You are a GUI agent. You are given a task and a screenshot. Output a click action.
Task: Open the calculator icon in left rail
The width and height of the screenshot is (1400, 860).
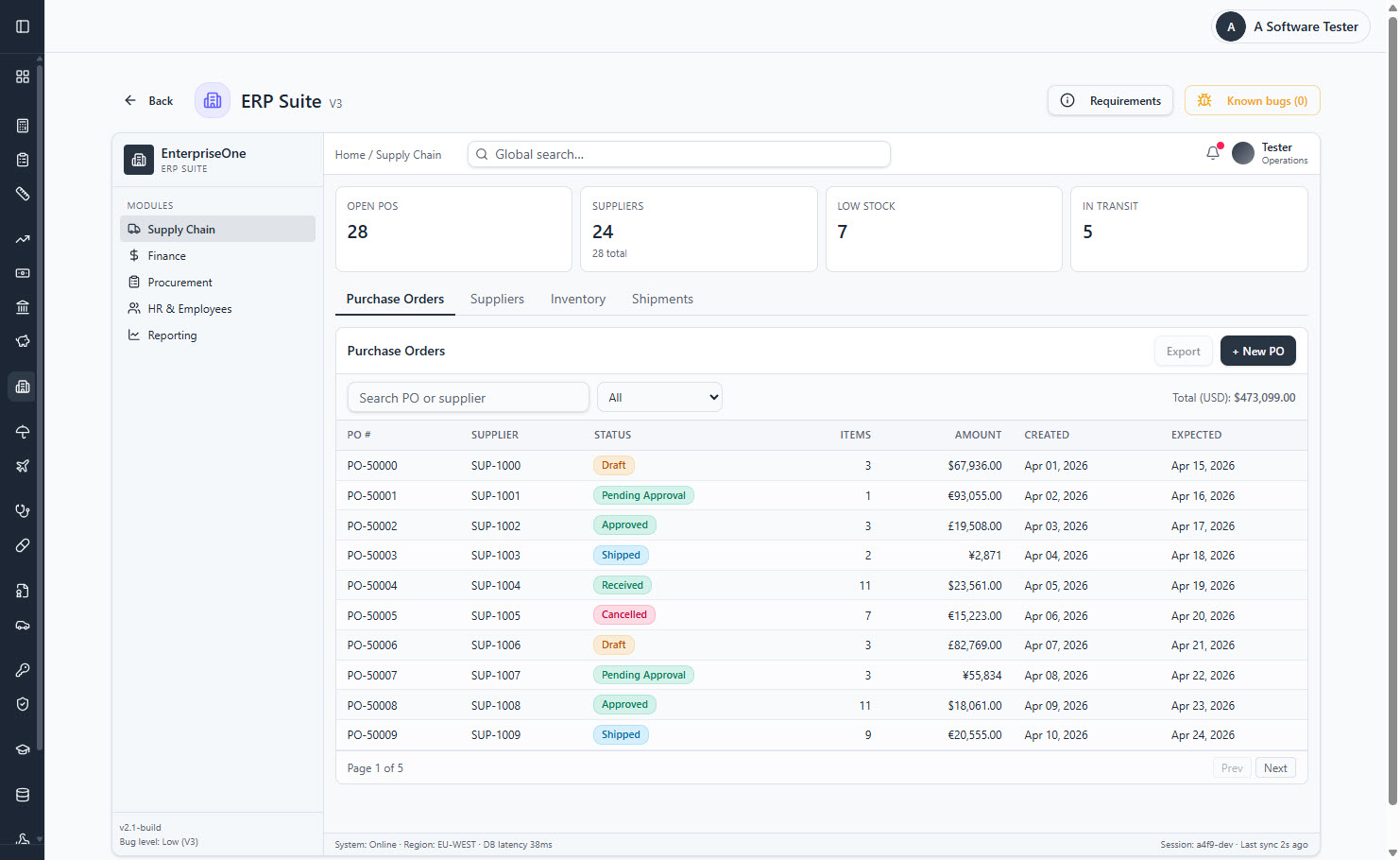(x=23, y=126)
